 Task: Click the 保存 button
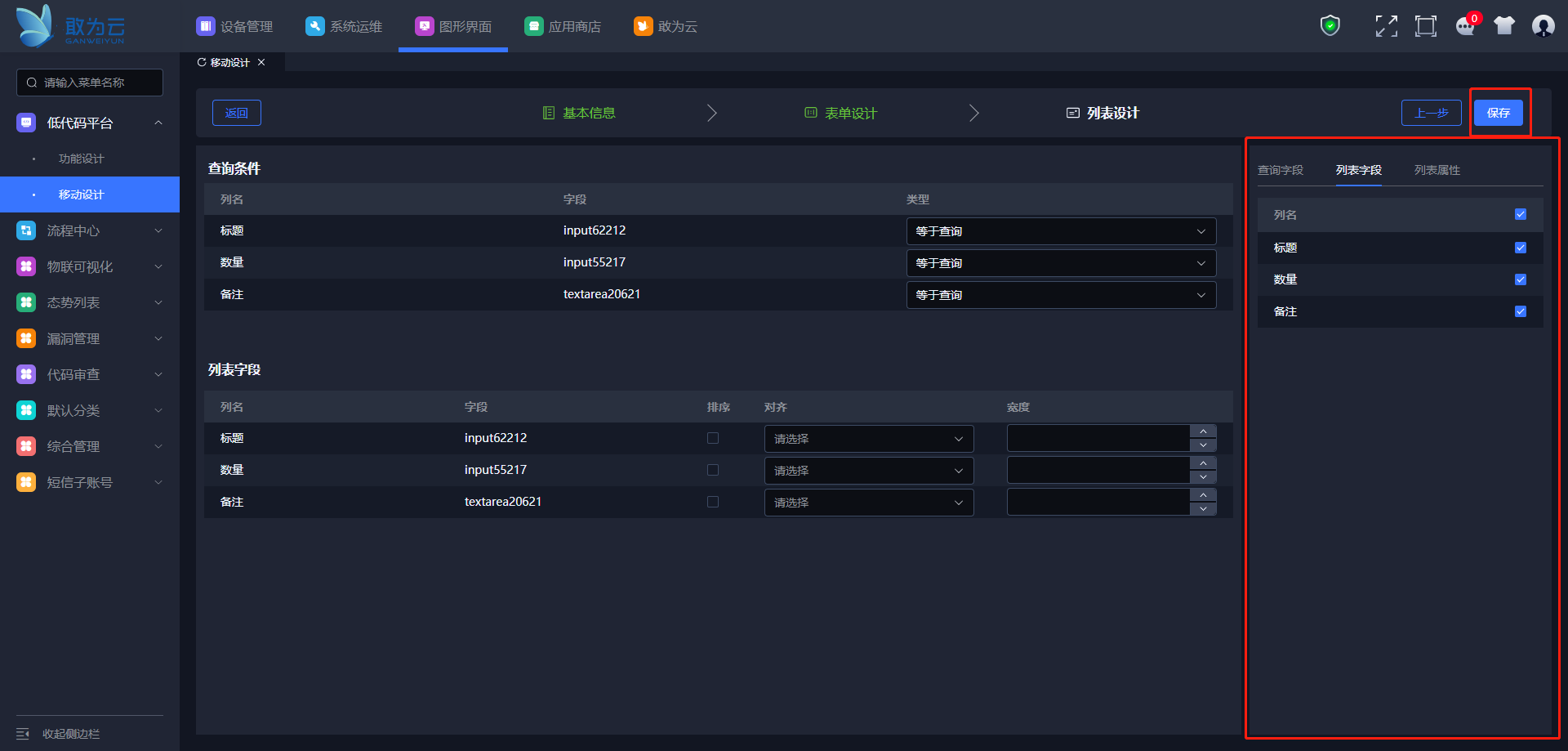click(1498, 113)
